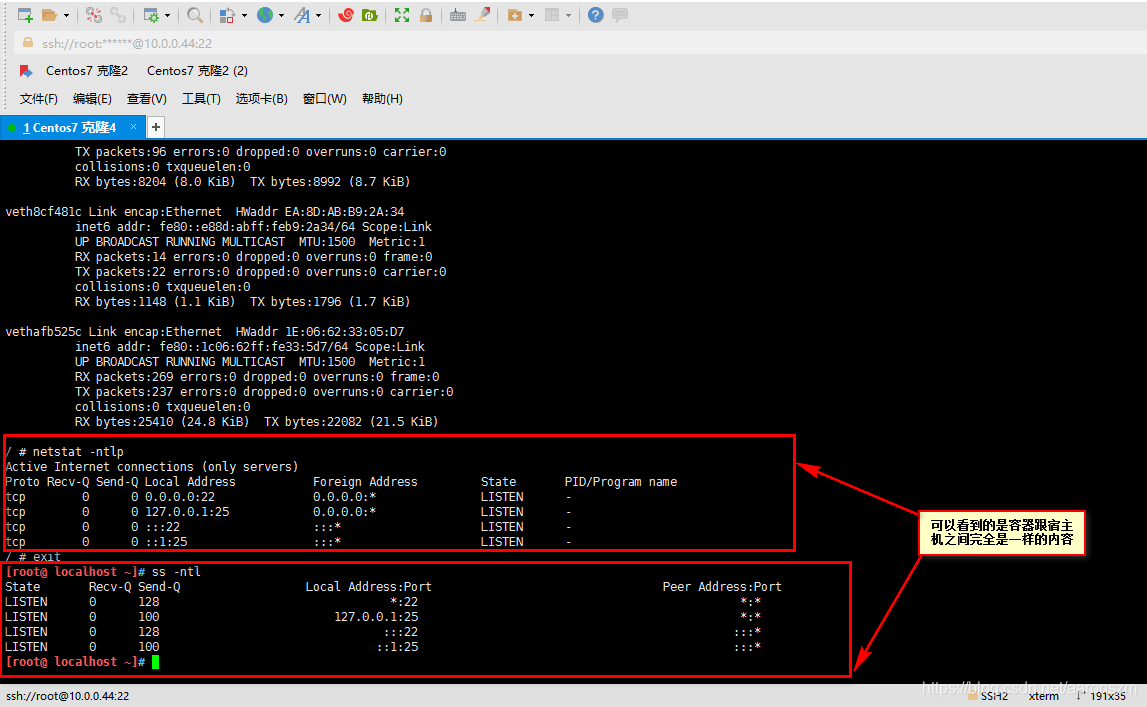This screenshot has width=1147, height=707.
Task: Click the vethafb525c interface name
Action: [43, 332]
